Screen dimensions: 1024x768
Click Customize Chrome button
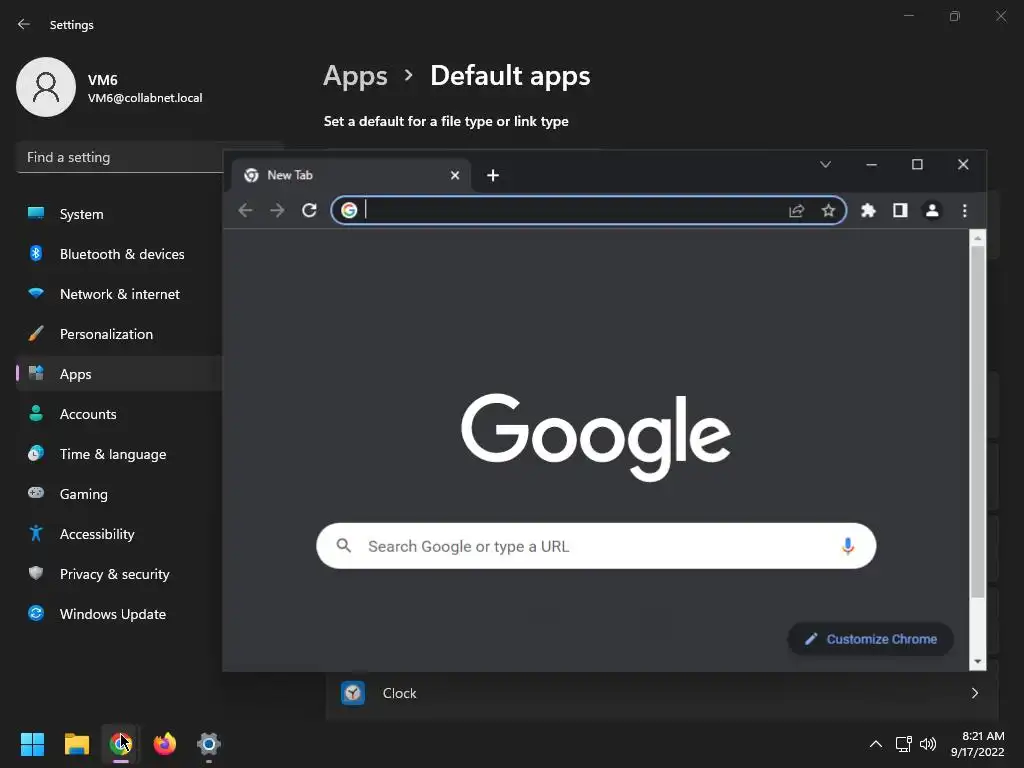tap(871, 639)
